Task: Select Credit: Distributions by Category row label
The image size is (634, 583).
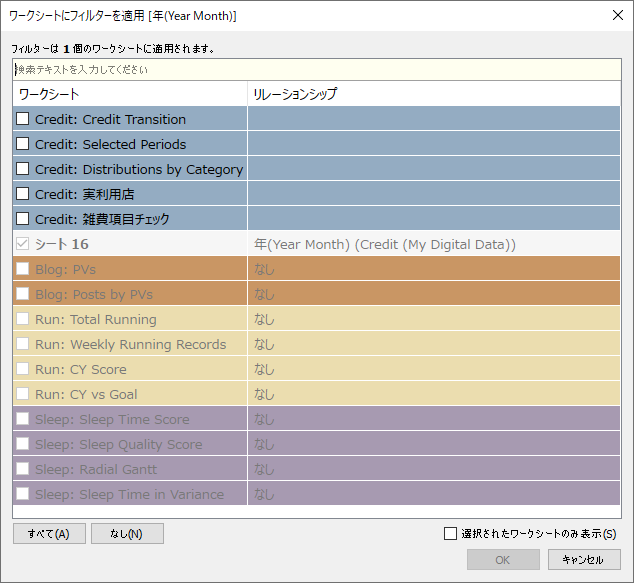Action: point(139,170)
